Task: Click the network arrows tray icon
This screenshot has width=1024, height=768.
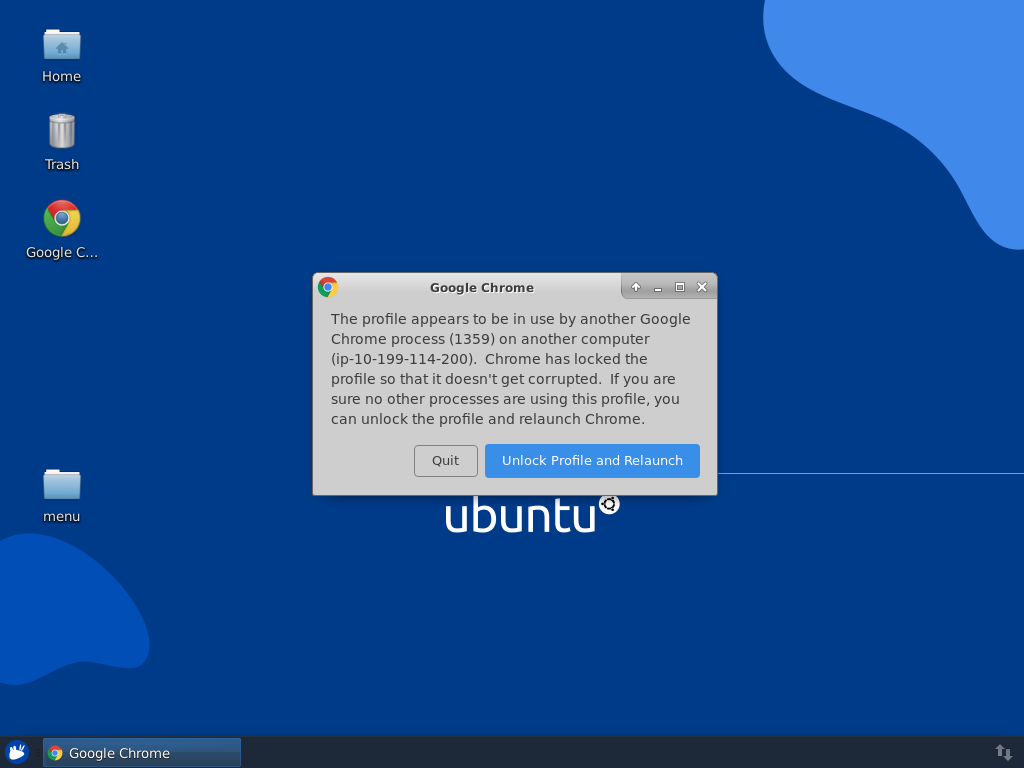Action: click(x=1004, y=752)
